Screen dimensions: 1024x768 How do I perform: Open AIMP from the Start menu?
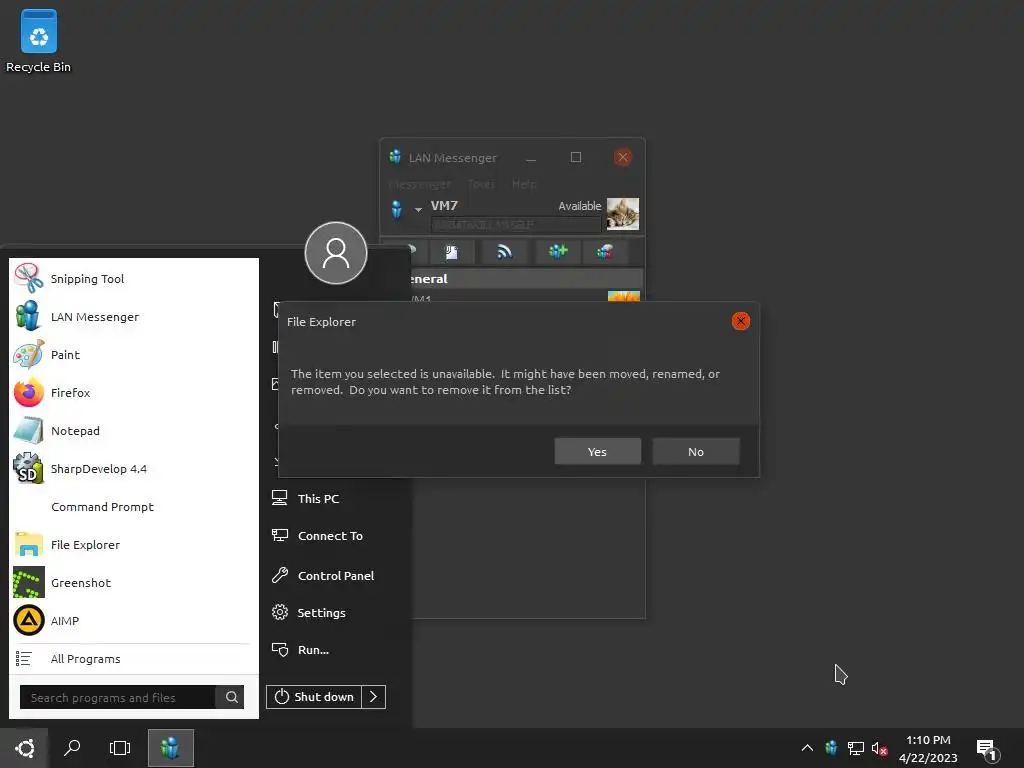[x=133, y=620]
